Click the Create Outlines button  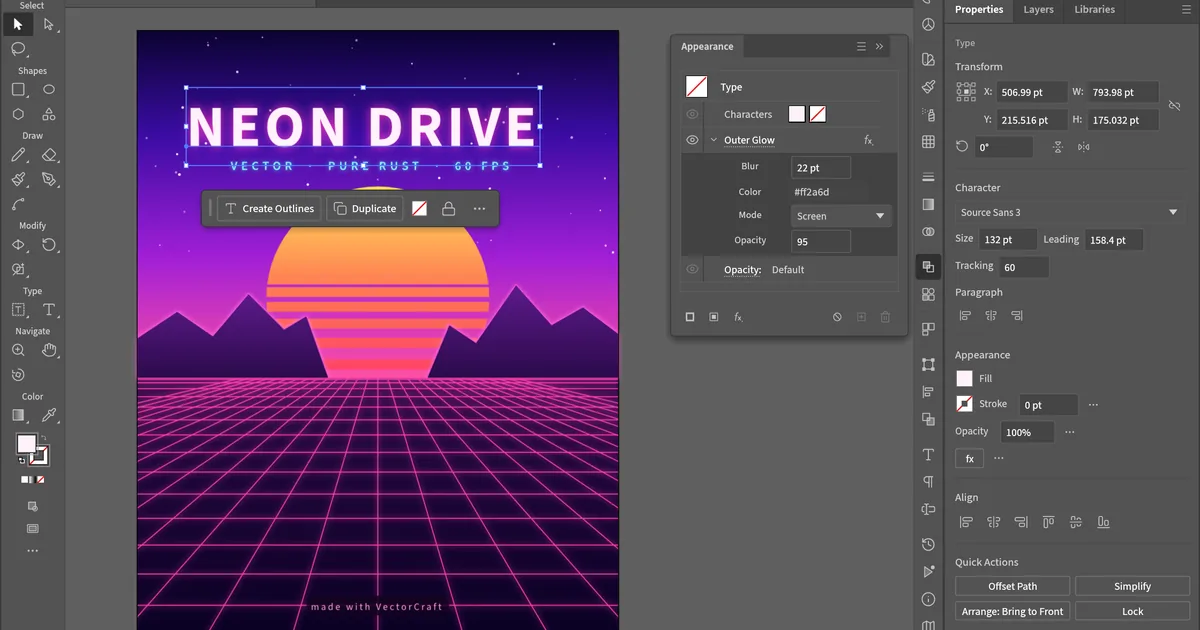click(x=269, y=209)
